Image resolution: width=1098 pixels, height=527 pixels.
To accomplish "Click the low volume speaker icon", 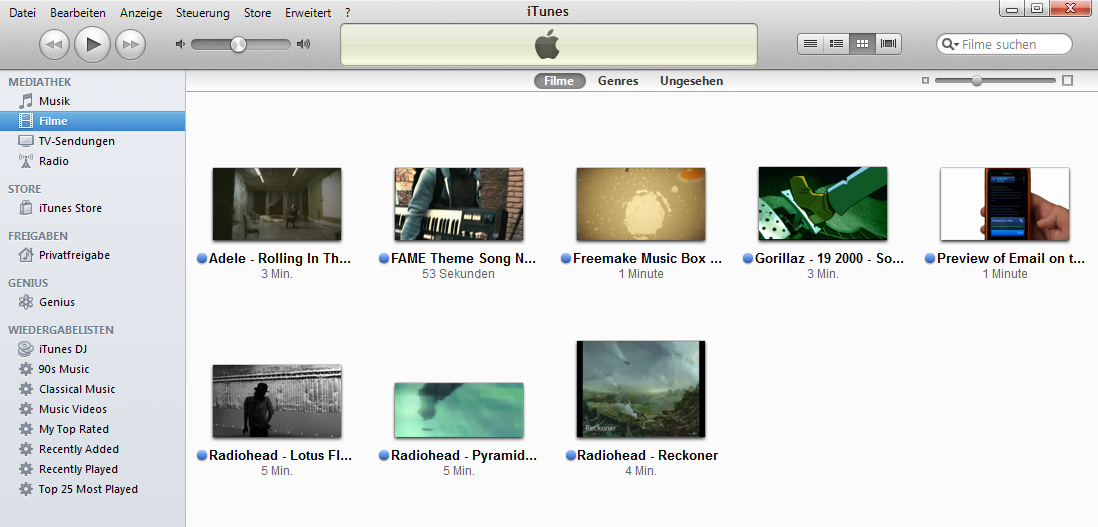I will click(x=180, y=44).
